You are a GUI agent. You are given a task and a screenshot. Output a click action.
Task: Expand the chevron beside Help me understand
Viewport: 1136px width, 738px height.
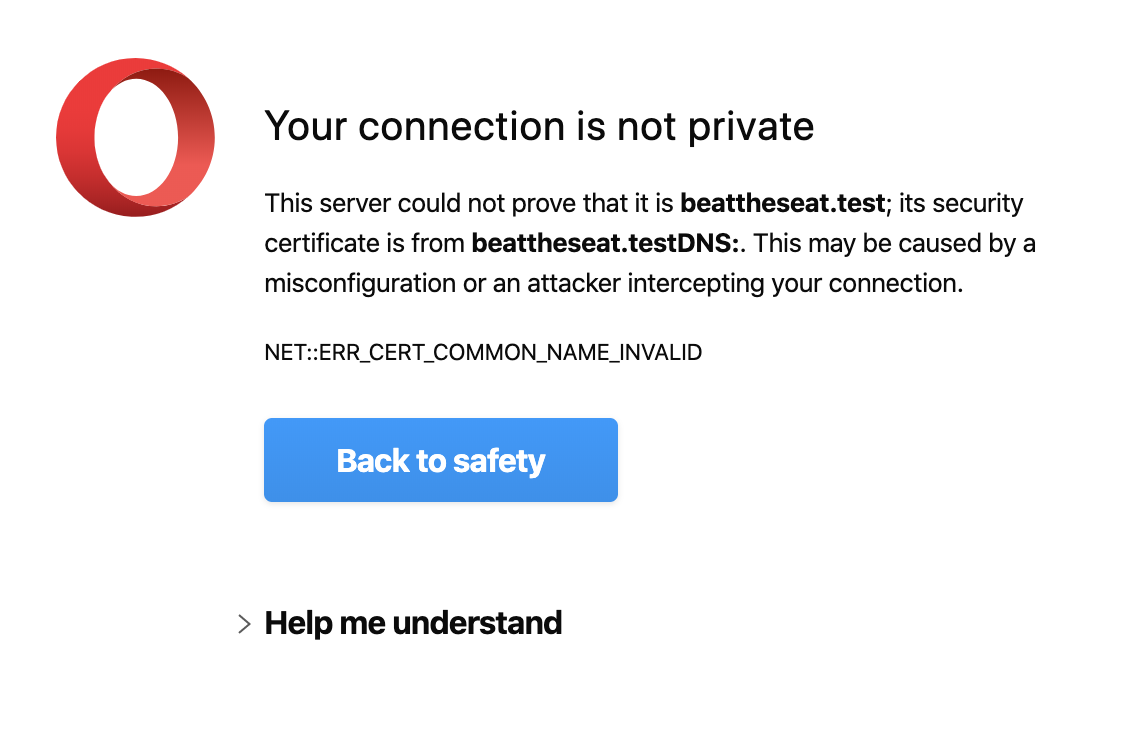pyautogui.click(x=244, y=624)
